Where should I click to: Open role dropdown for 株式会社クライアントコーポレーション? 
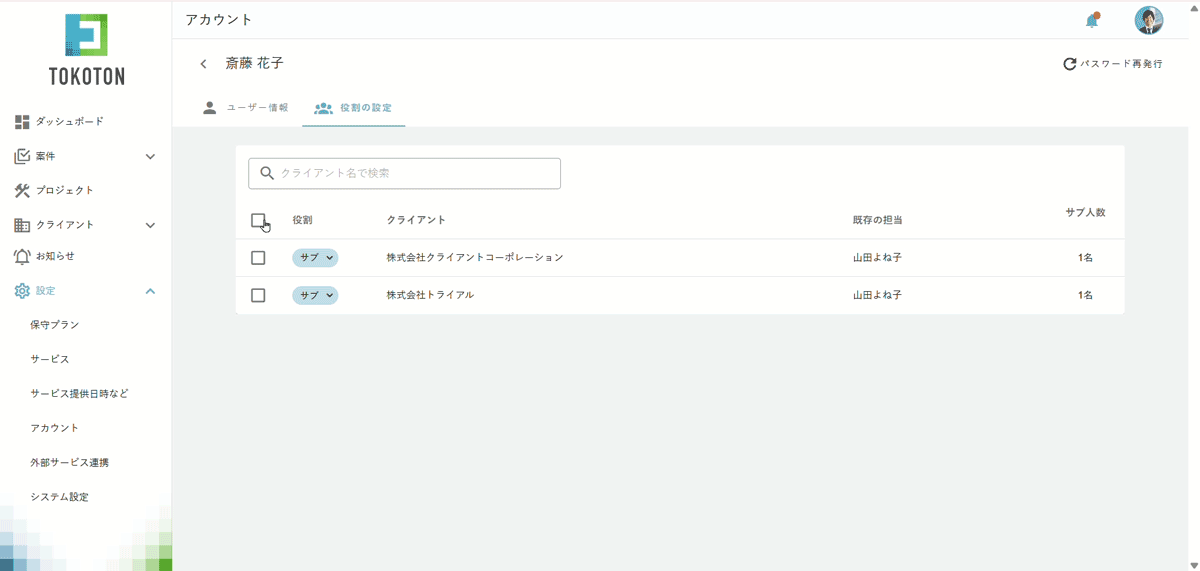click(315, 258)
